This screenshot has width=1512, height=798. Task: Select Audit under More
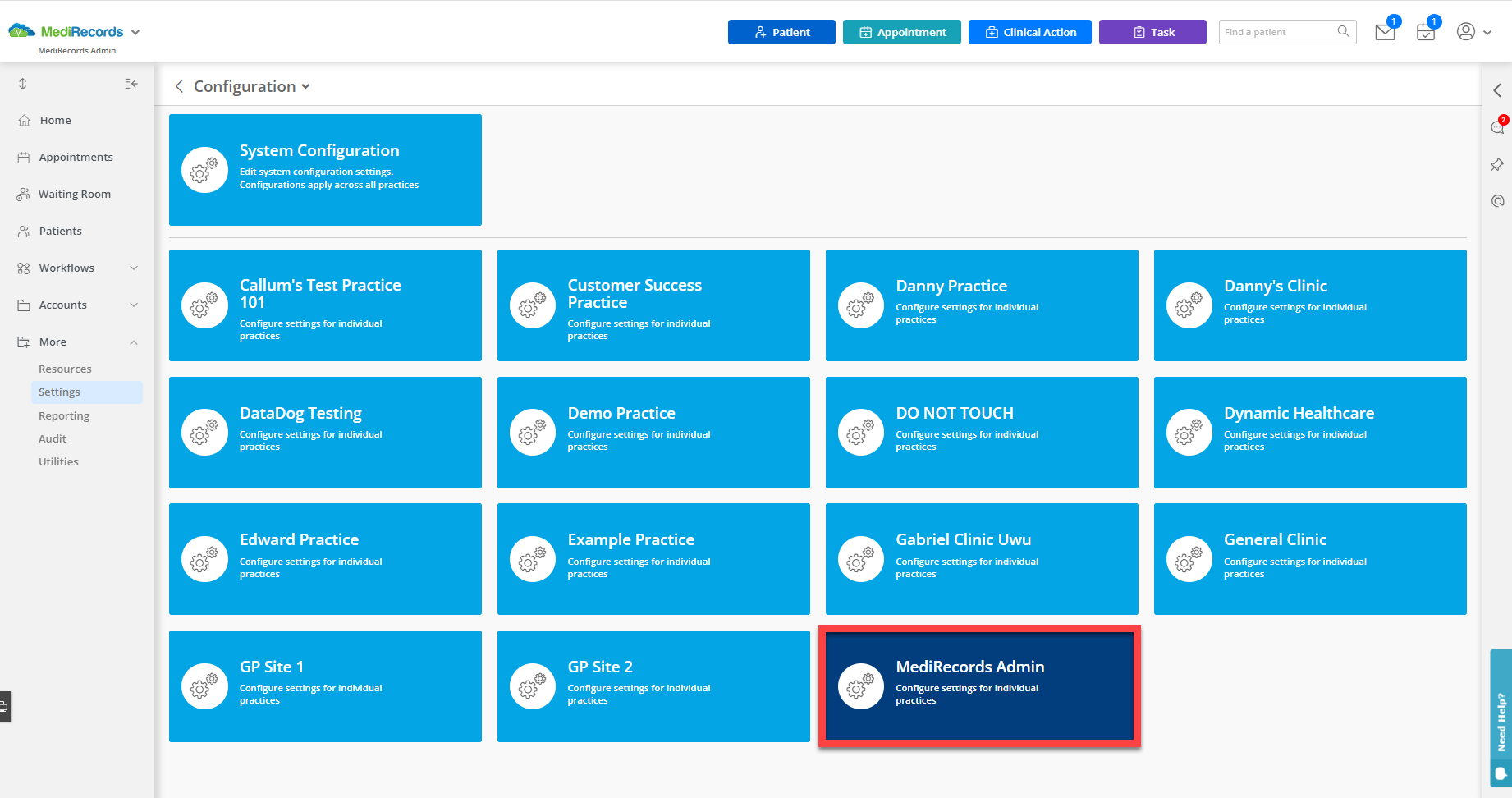click(53, 439)
